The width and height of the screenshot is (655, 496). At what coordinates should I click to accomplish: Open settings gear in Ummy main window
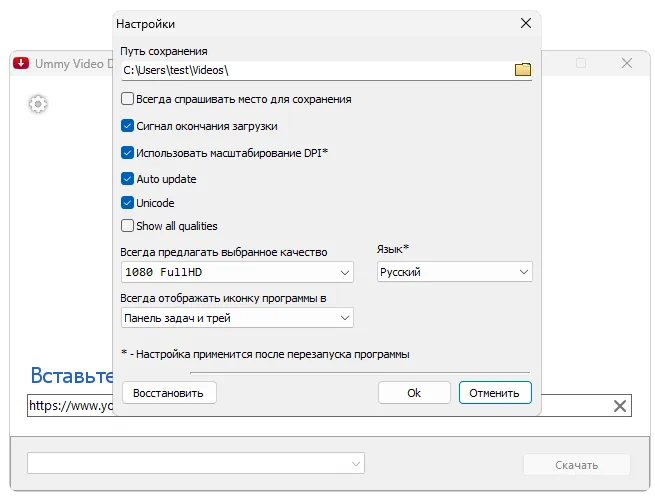38,104
